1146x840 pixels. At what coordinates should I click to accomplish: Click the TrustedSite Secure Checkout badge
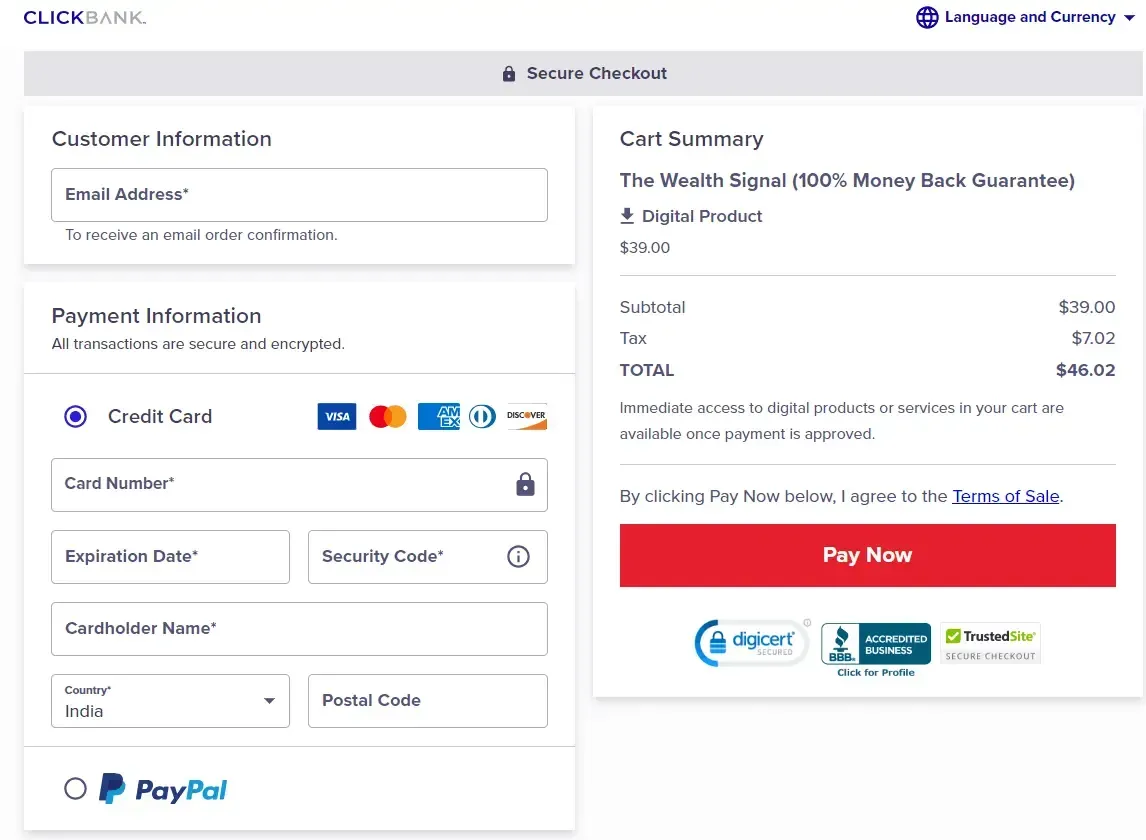pyautogui.click(x=990, y=642)
